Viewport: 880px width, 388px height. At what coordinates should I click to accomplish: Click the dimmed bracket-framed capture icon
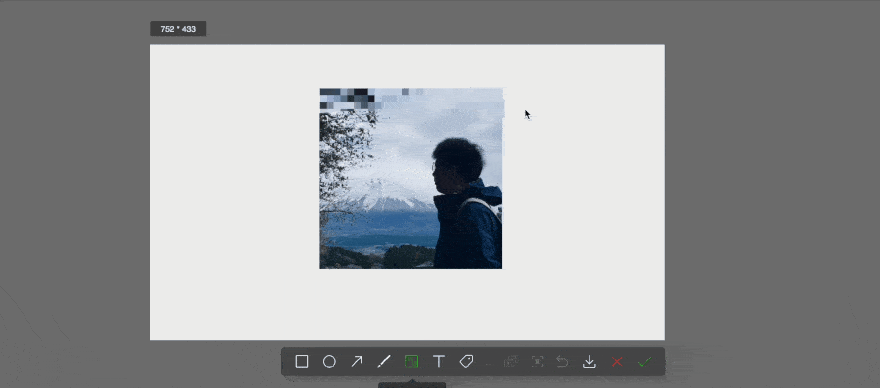(x=537, y=362)
